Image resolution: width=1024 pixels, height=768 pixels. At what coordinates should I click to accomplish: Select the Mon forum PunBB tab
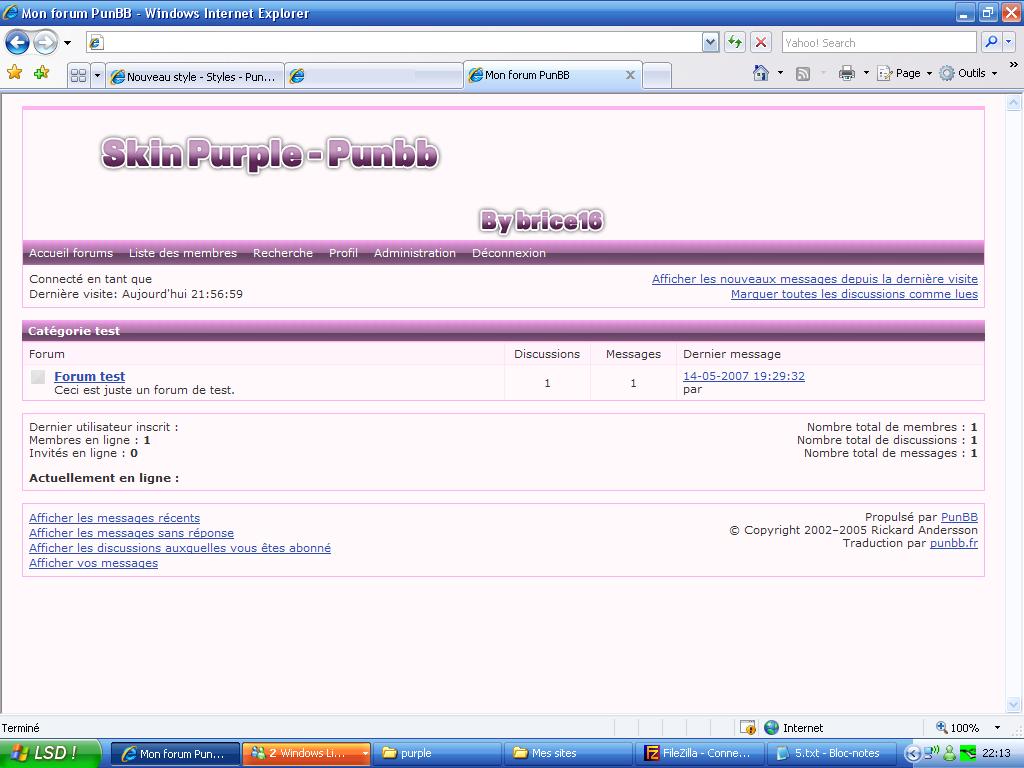click(552, 75)
